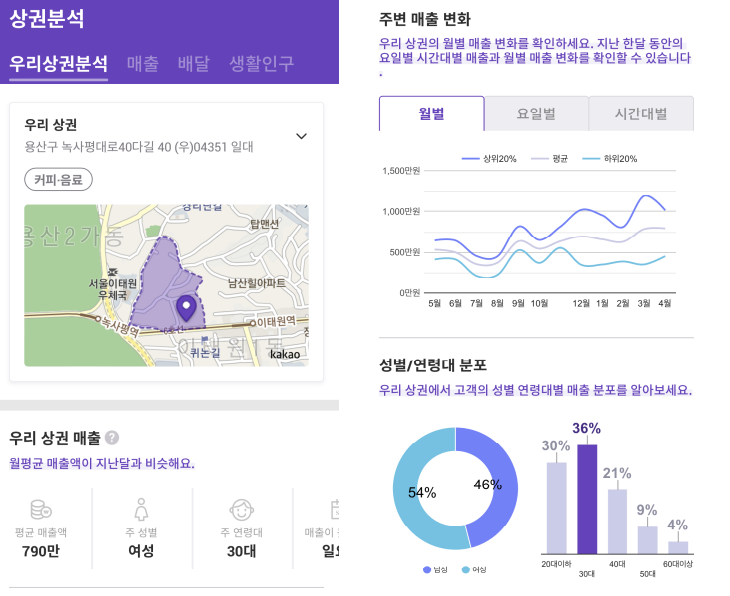The height and width of the screenshot is (596, 730).
Task: Click the dark purple 30대 bar
Action: pos(587,499)
